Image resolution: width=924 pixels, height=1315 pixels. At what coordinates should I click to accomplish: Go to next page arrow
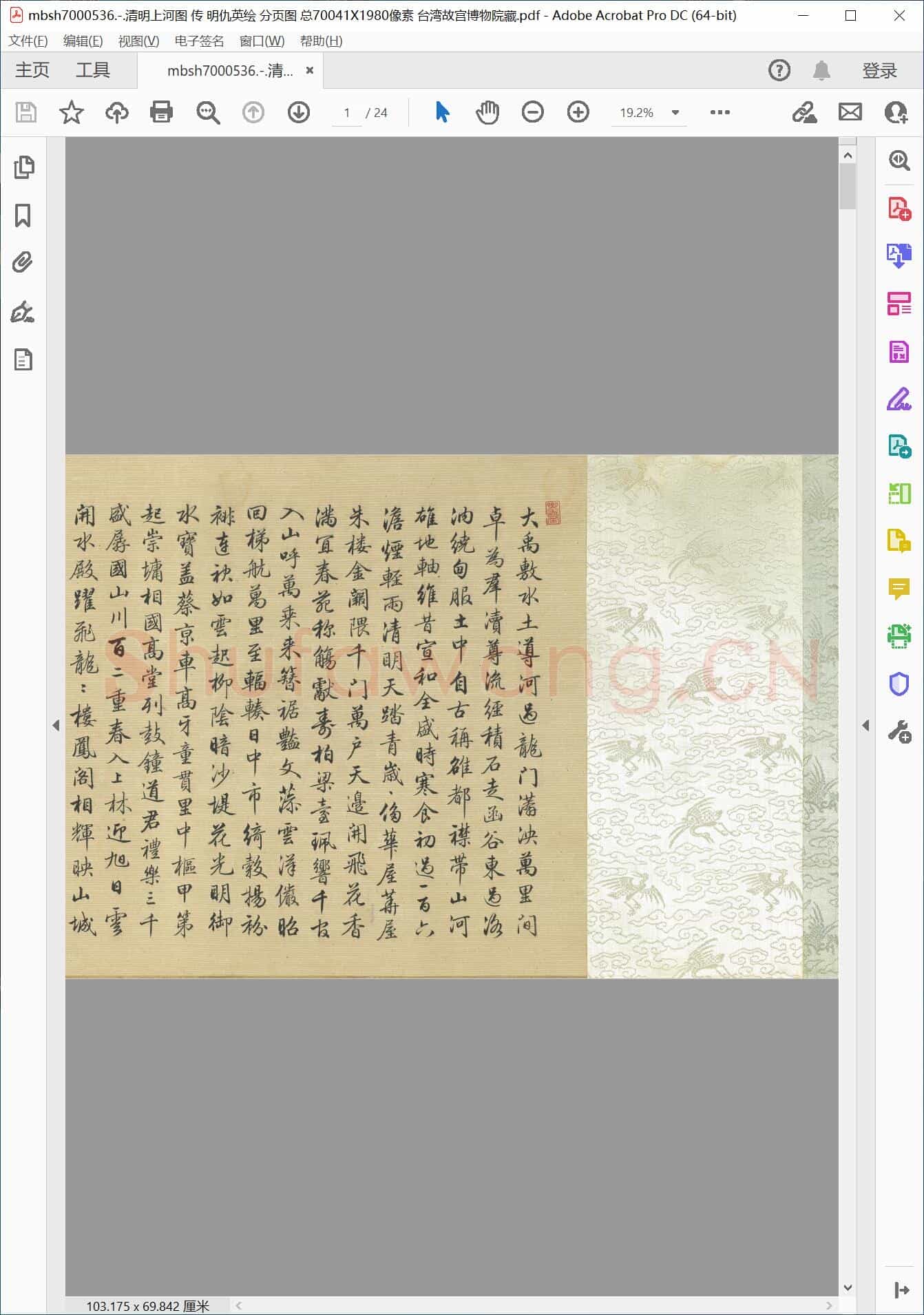pos(299,112)
